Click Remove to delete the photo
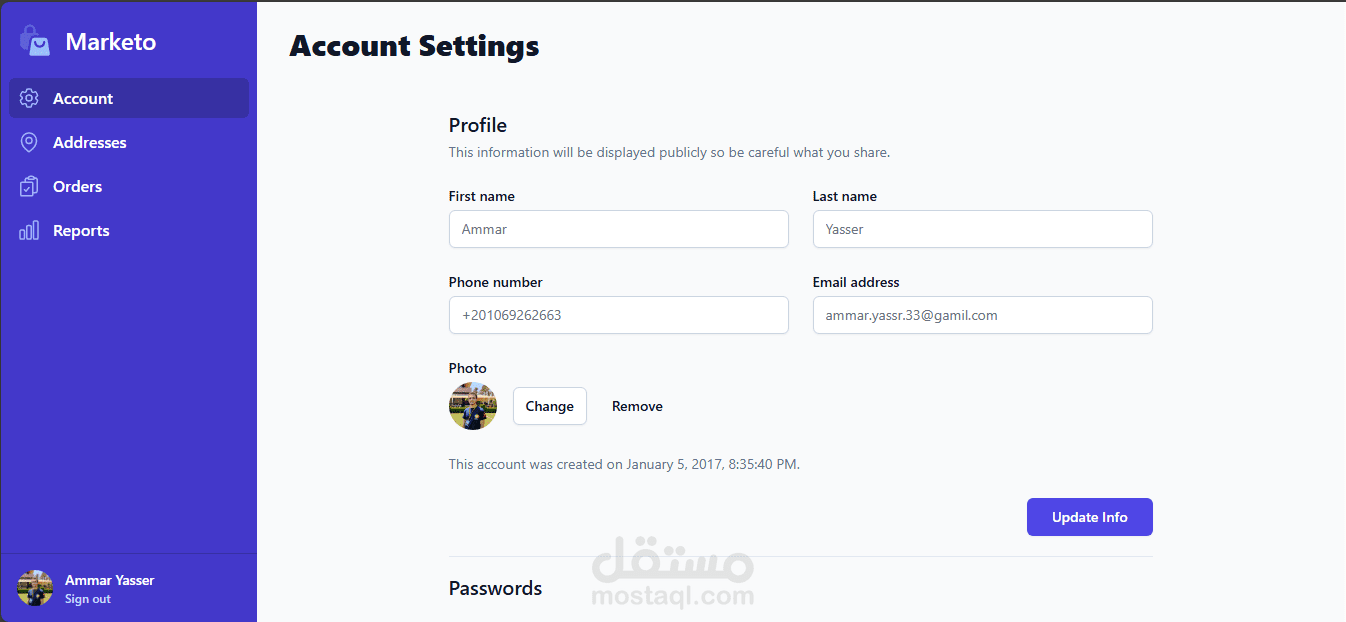The width and height of the screenshot is (1346, 622). click(637, 406)
